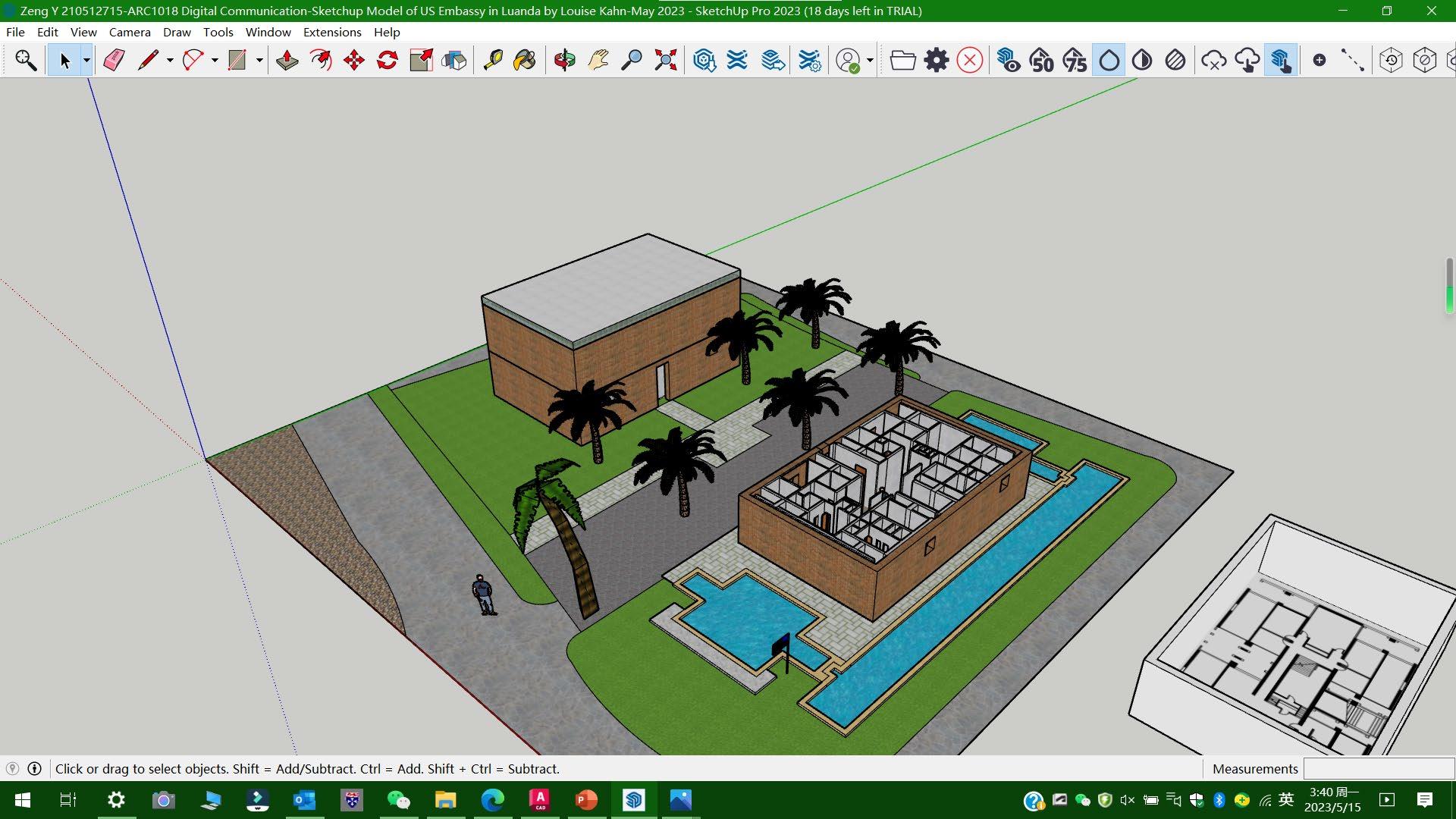Open the Extensions menu

pos(331,32)
